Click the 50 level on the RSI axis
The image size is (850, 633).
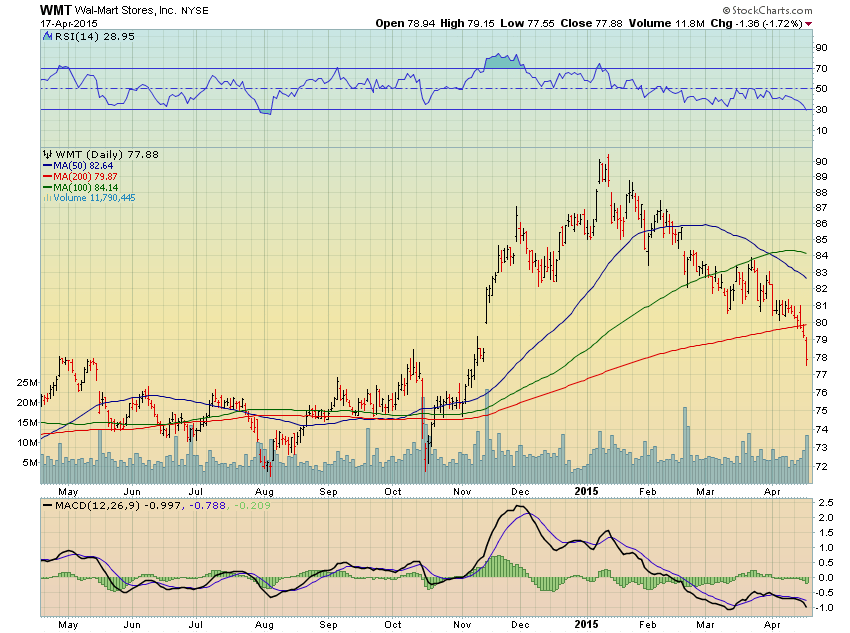tap(821, 89)
